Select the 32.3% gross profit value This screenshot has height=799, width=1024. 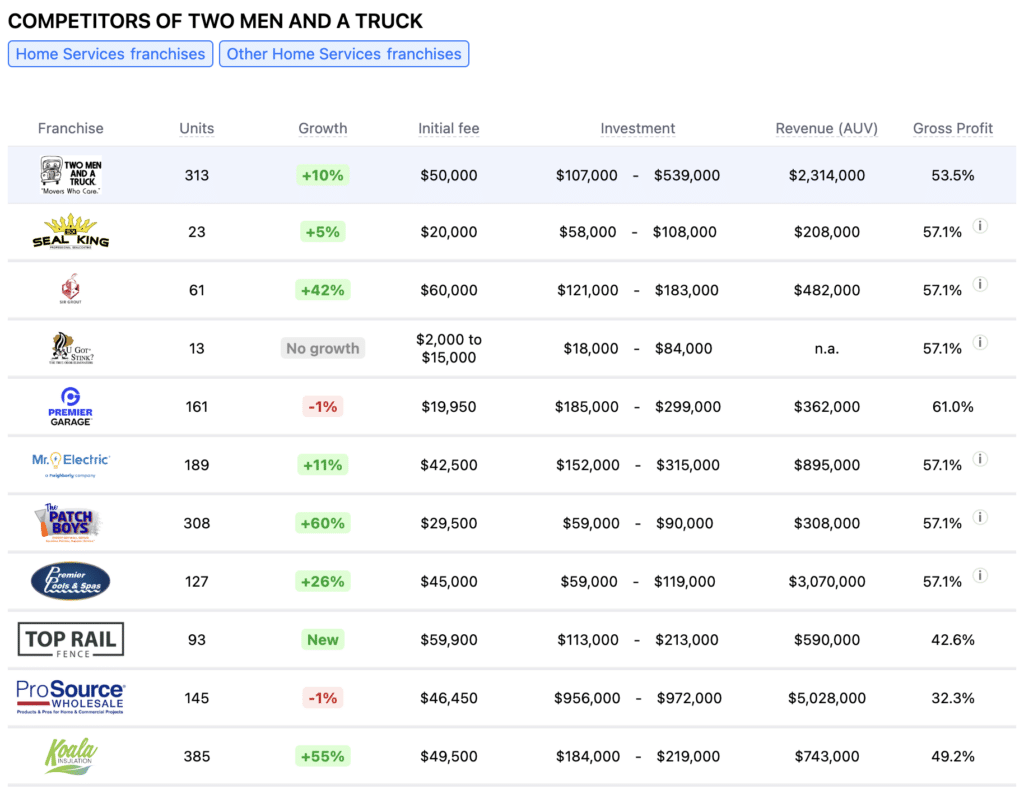point(953,698)
